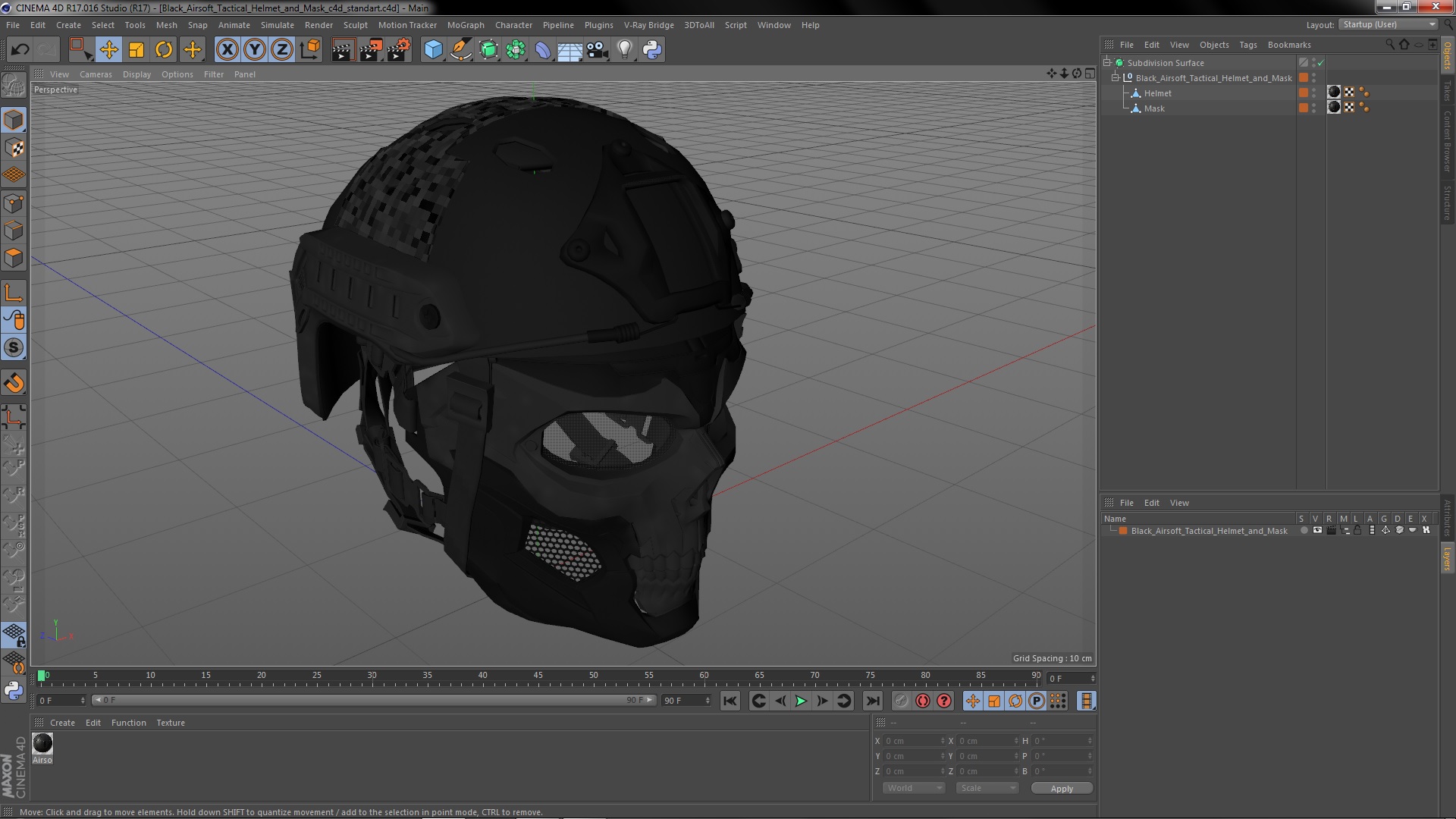Add a Floor environment object icon
This screenshot has width=1456, height=819.
tap(570, 50)
